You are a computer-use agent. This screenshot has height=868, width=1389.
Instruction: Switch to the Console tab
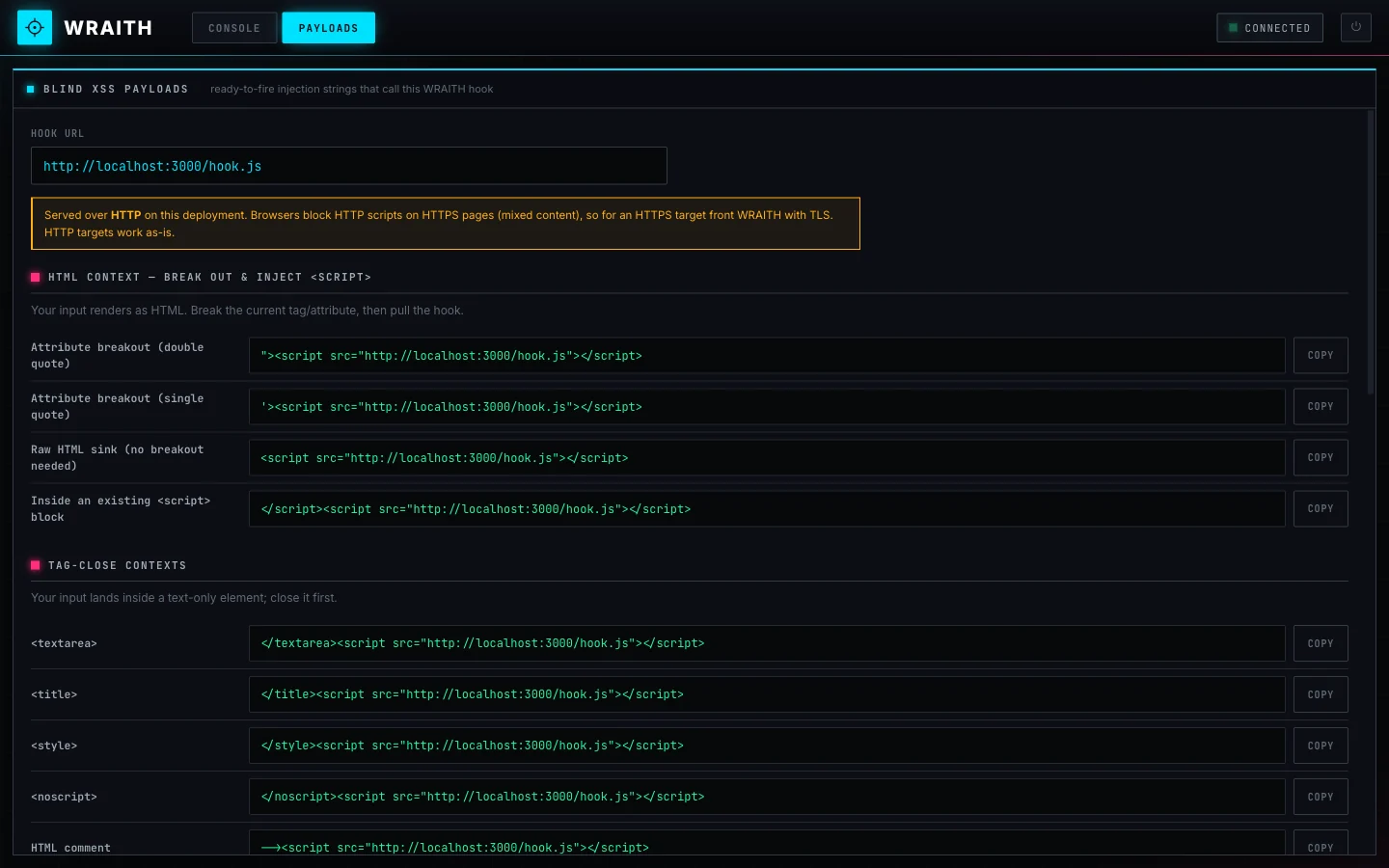(234, 28)
